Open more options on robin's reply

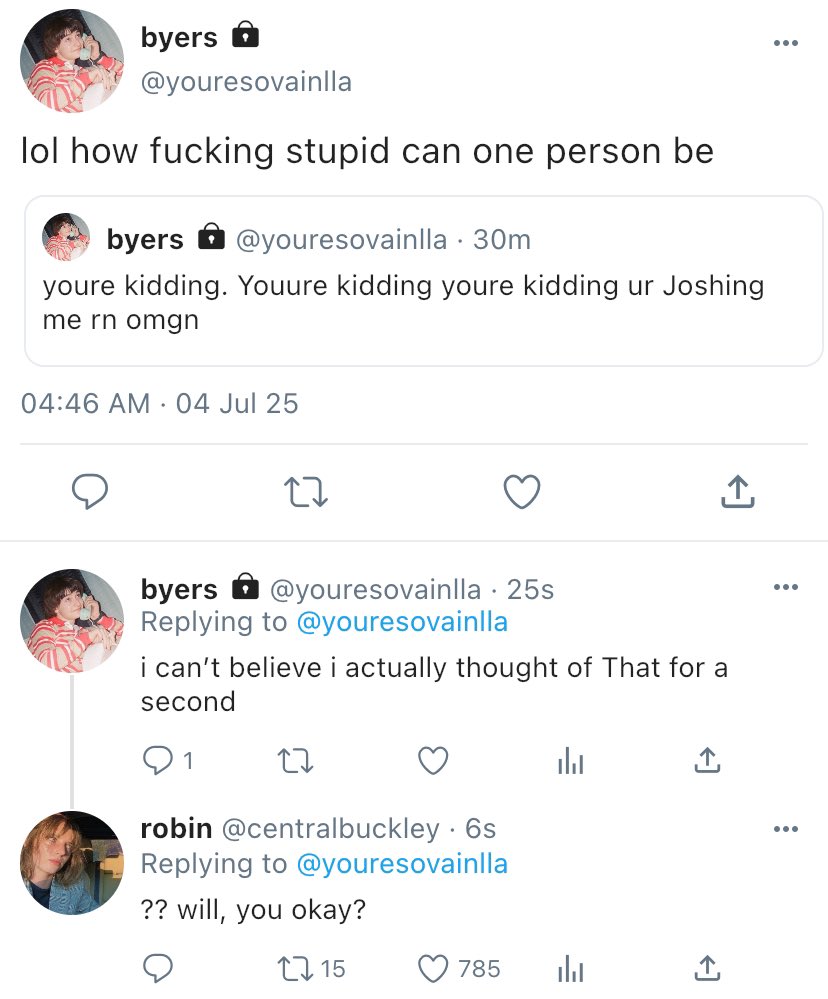[786, 829]
